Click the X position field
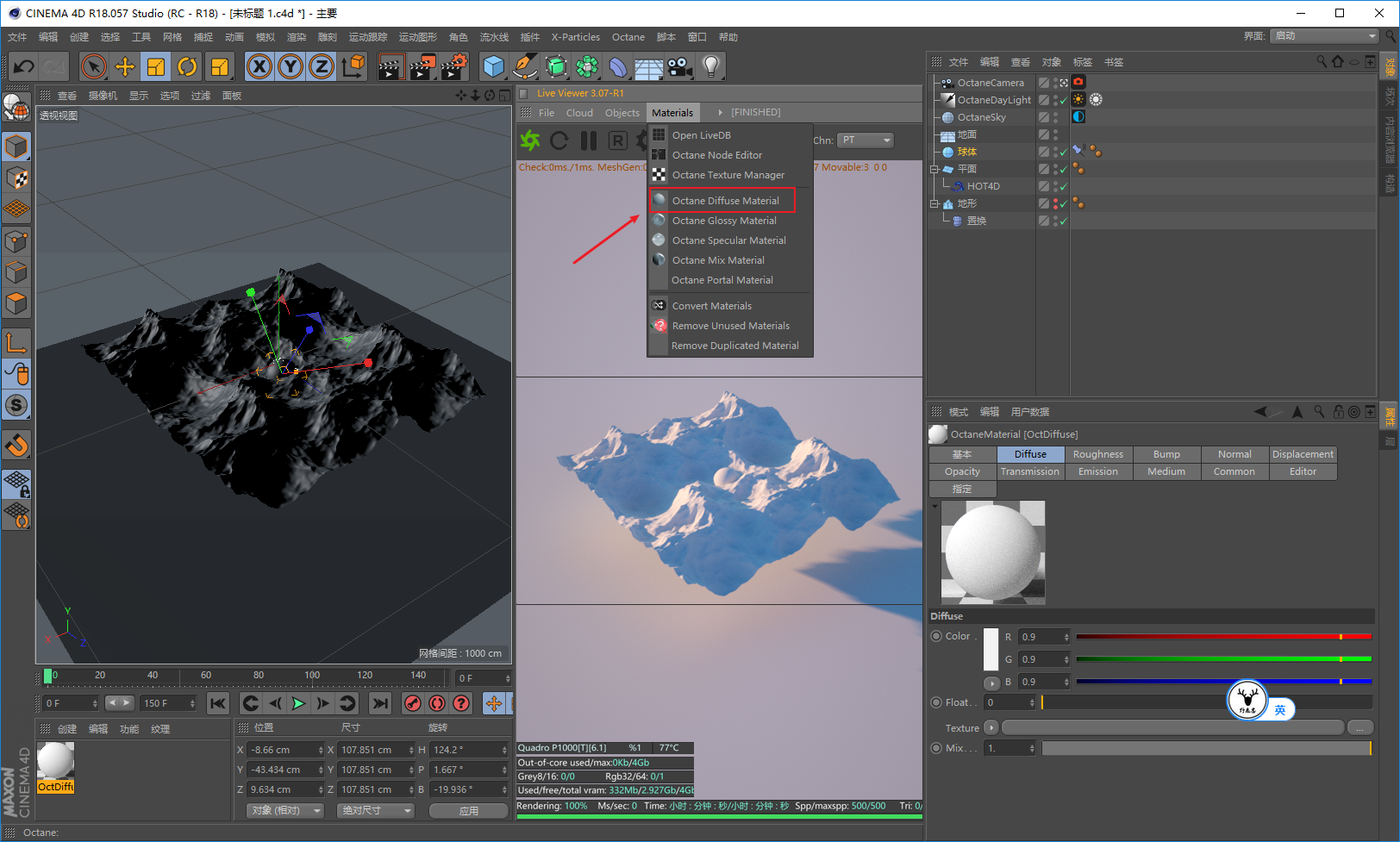Viewport: 1400px width, 842px height. [284, 750]
